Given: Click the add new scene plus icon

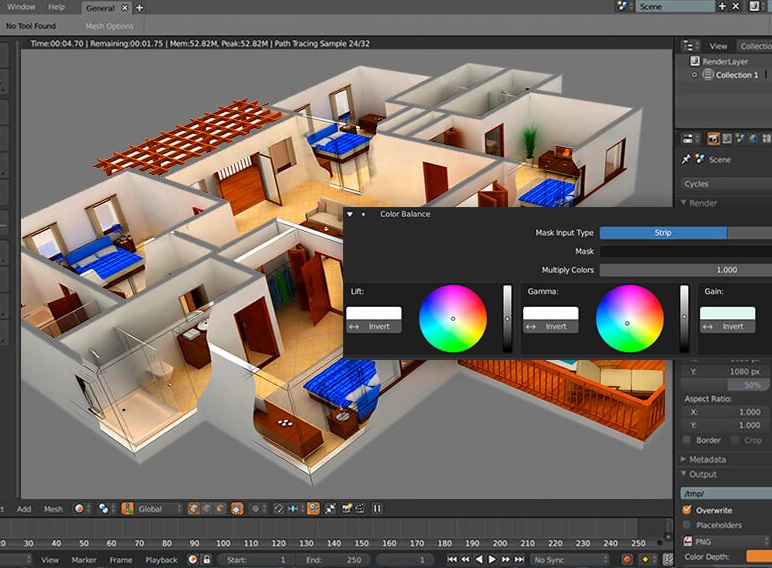Looking at the screenshot, I should tap(722, 7).
